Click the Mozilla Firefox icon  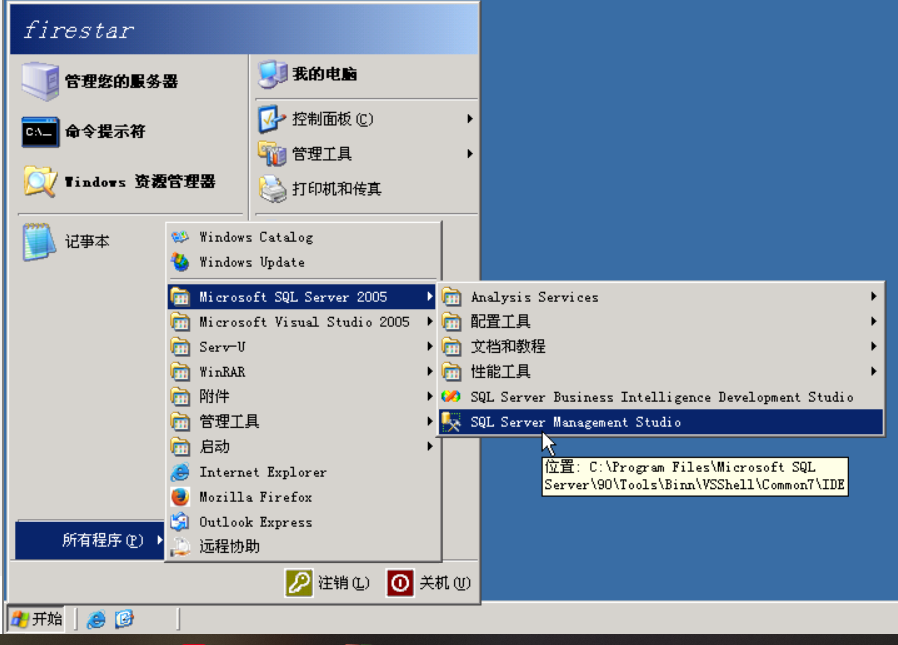pyautogui.click(x=180, y=497)
